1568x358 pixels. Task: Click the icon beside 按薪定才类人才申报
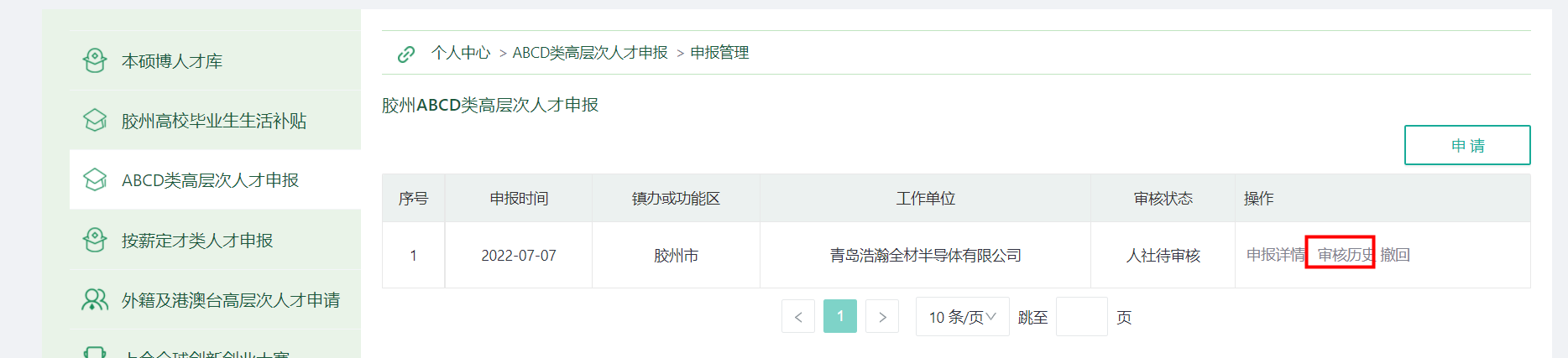(x=95, y=240)
